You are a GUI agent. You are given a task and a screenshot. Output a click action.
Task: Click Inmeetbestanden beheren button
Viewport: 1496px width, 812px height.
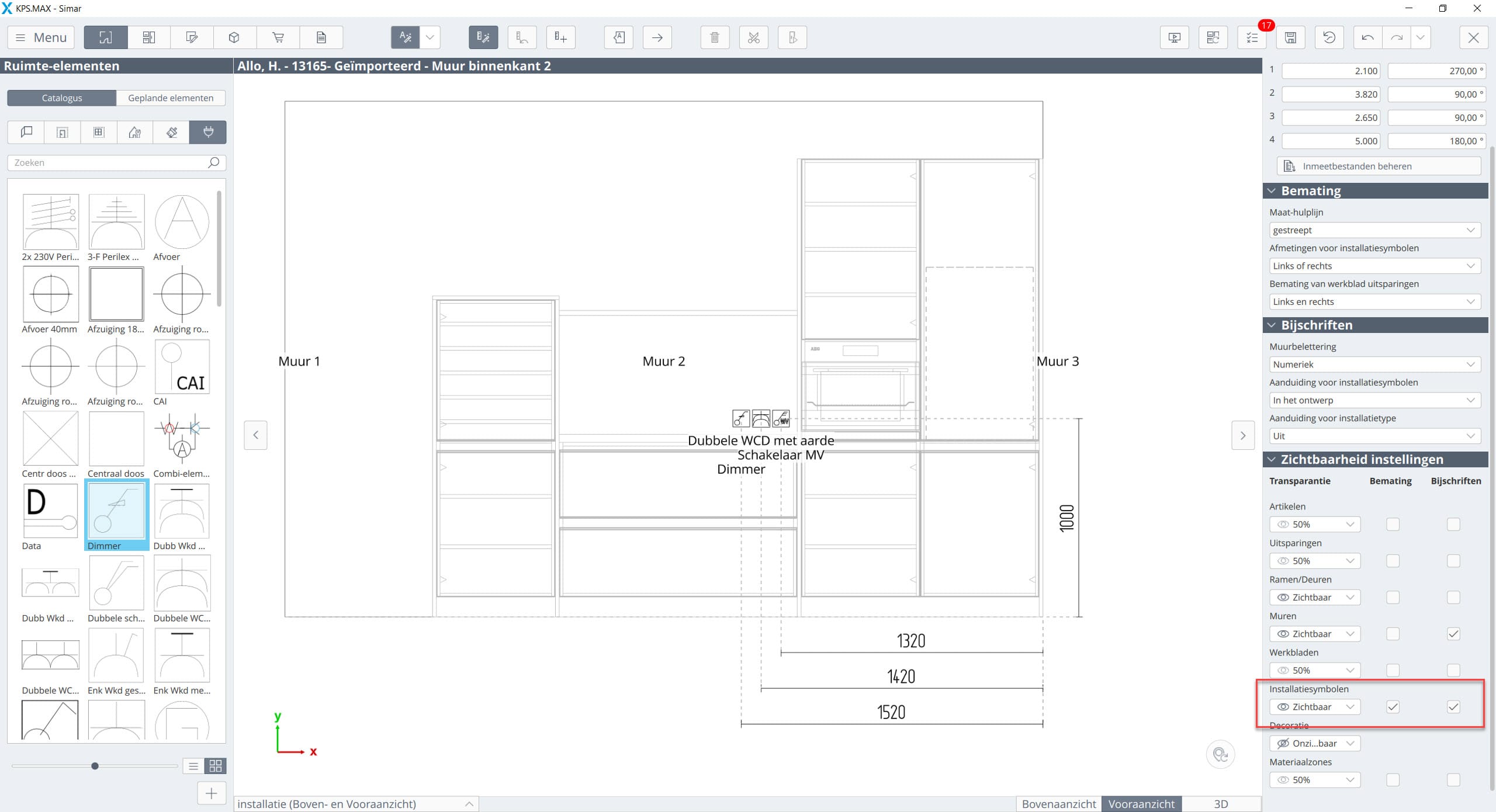point(1378,166)
